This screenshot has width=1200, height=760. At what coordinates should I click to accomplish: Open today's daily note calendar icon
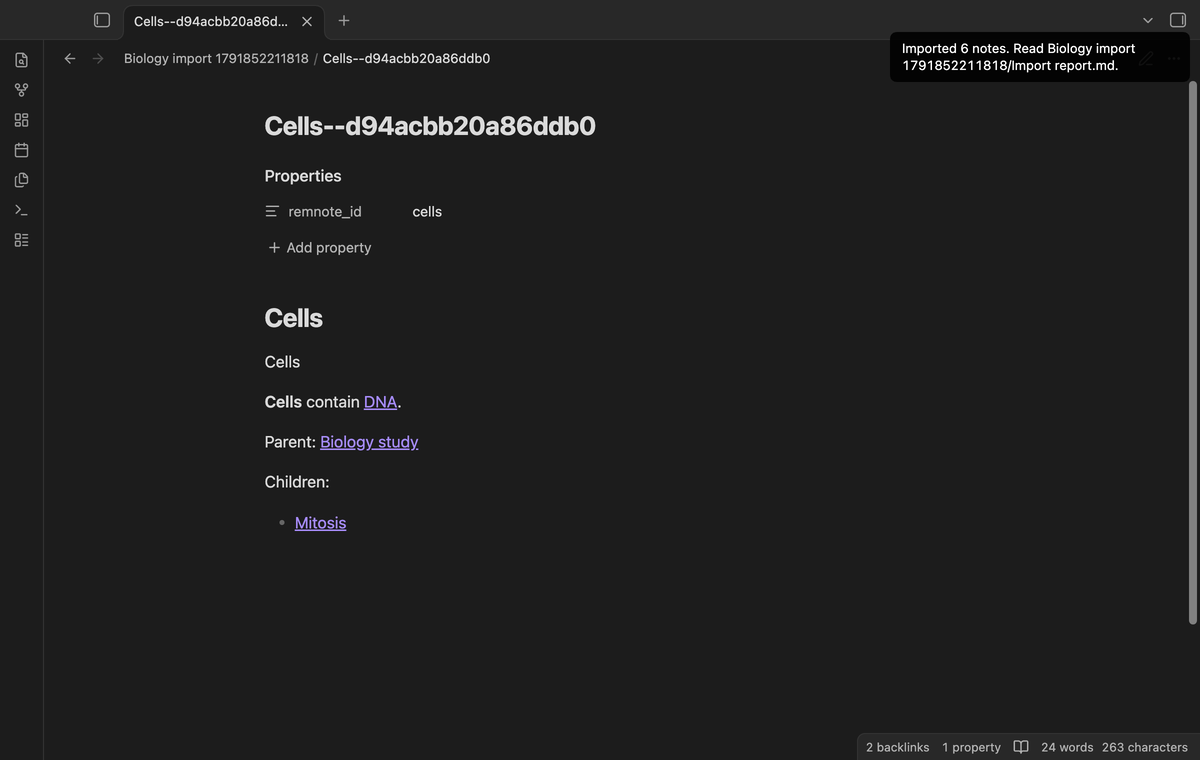[x=22, y=150]
